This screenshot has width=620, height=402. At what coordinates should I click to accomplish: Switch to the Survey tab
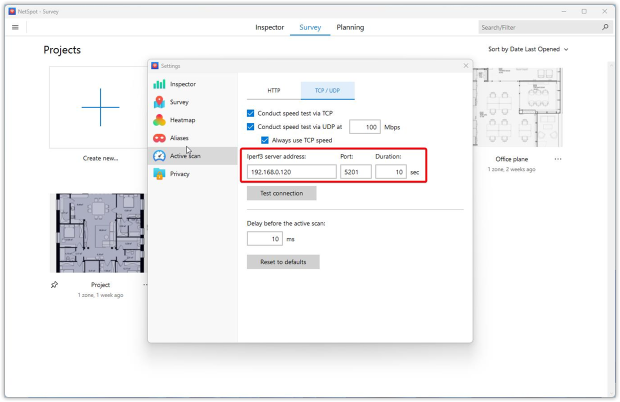coord(310,27)
